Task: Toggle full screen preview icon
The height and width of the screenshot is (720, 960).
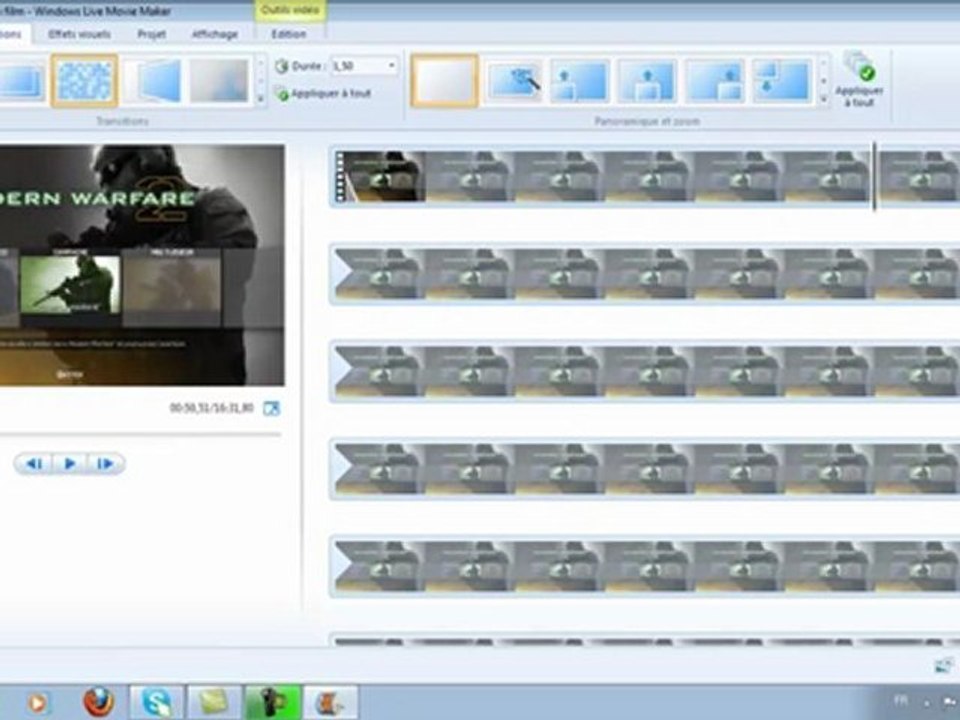Action: (271, 408)
